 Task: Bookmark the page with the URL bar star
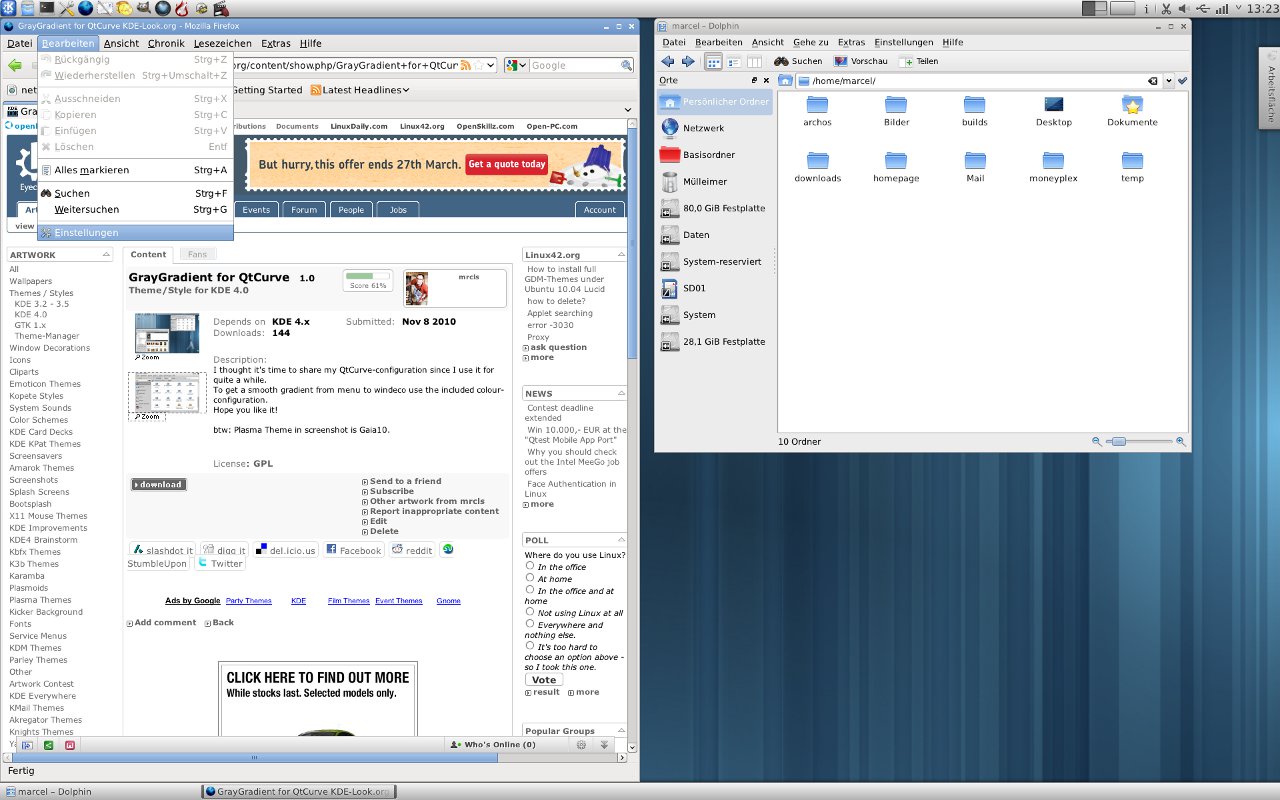pos(479,65)
